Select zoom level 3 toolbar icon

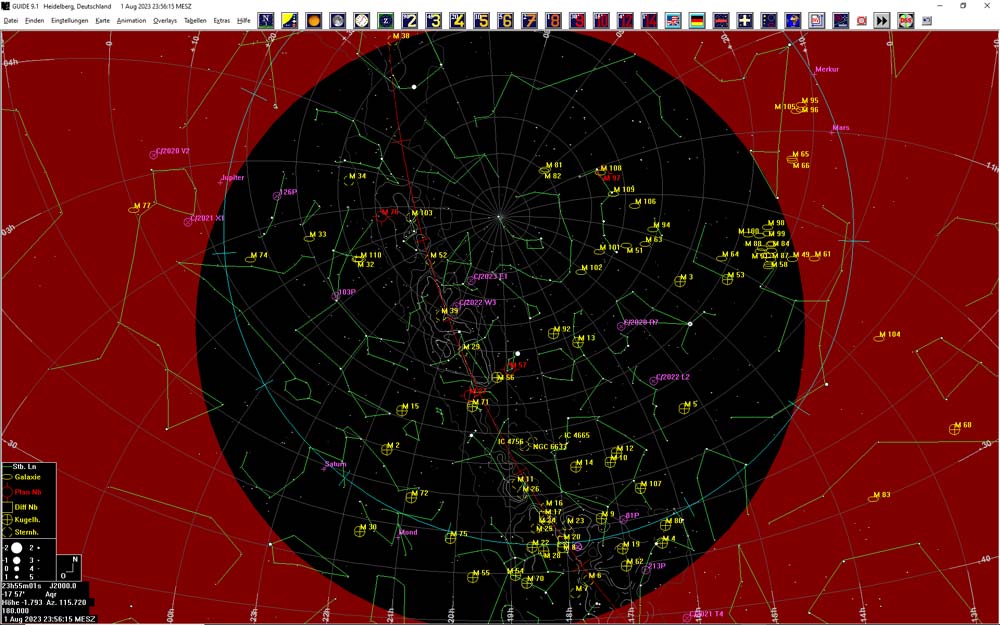[434, 20]
